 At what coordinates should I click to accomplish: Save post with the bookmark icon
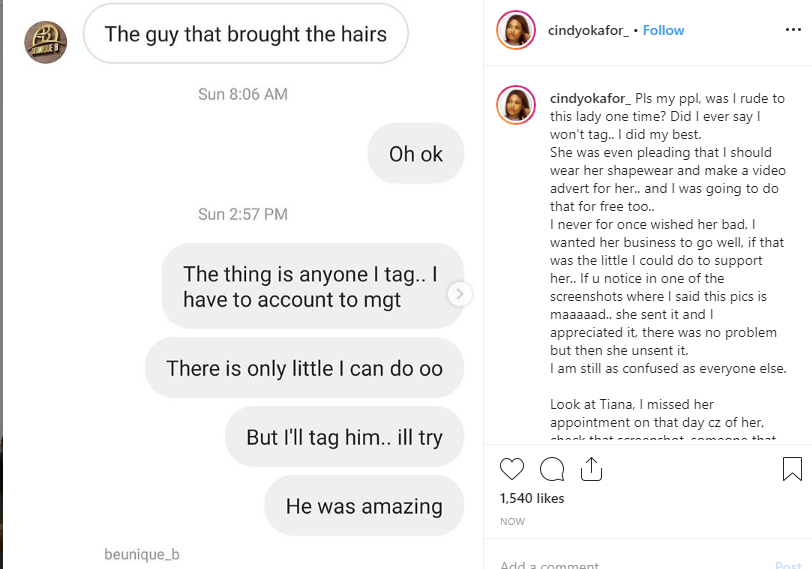tap(791, 468)
